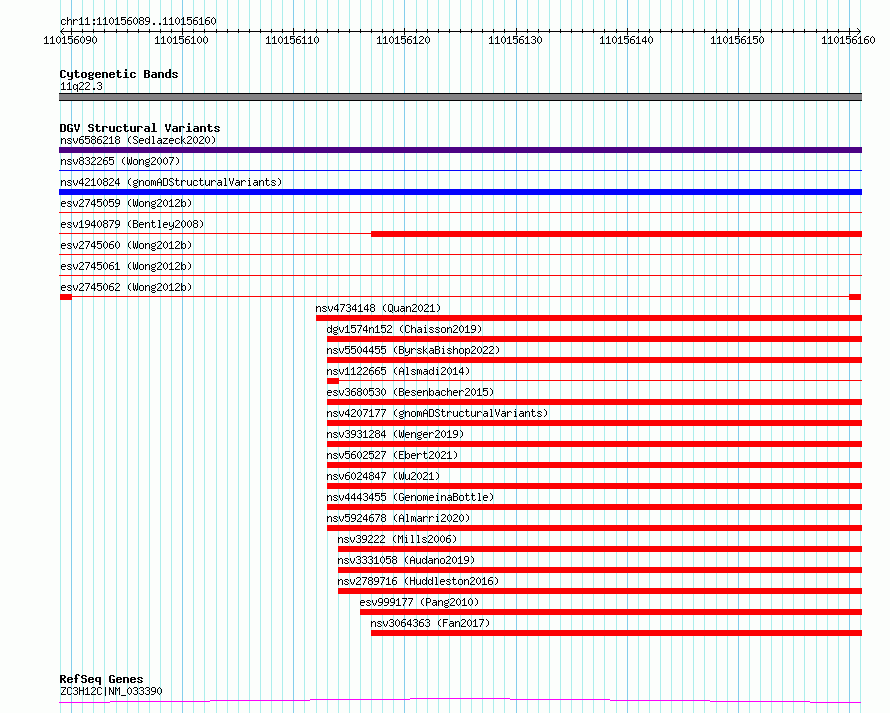
Task: Open variant nsv4207177 (gnomADStructuralVariants)
Action: click(437, 413)
